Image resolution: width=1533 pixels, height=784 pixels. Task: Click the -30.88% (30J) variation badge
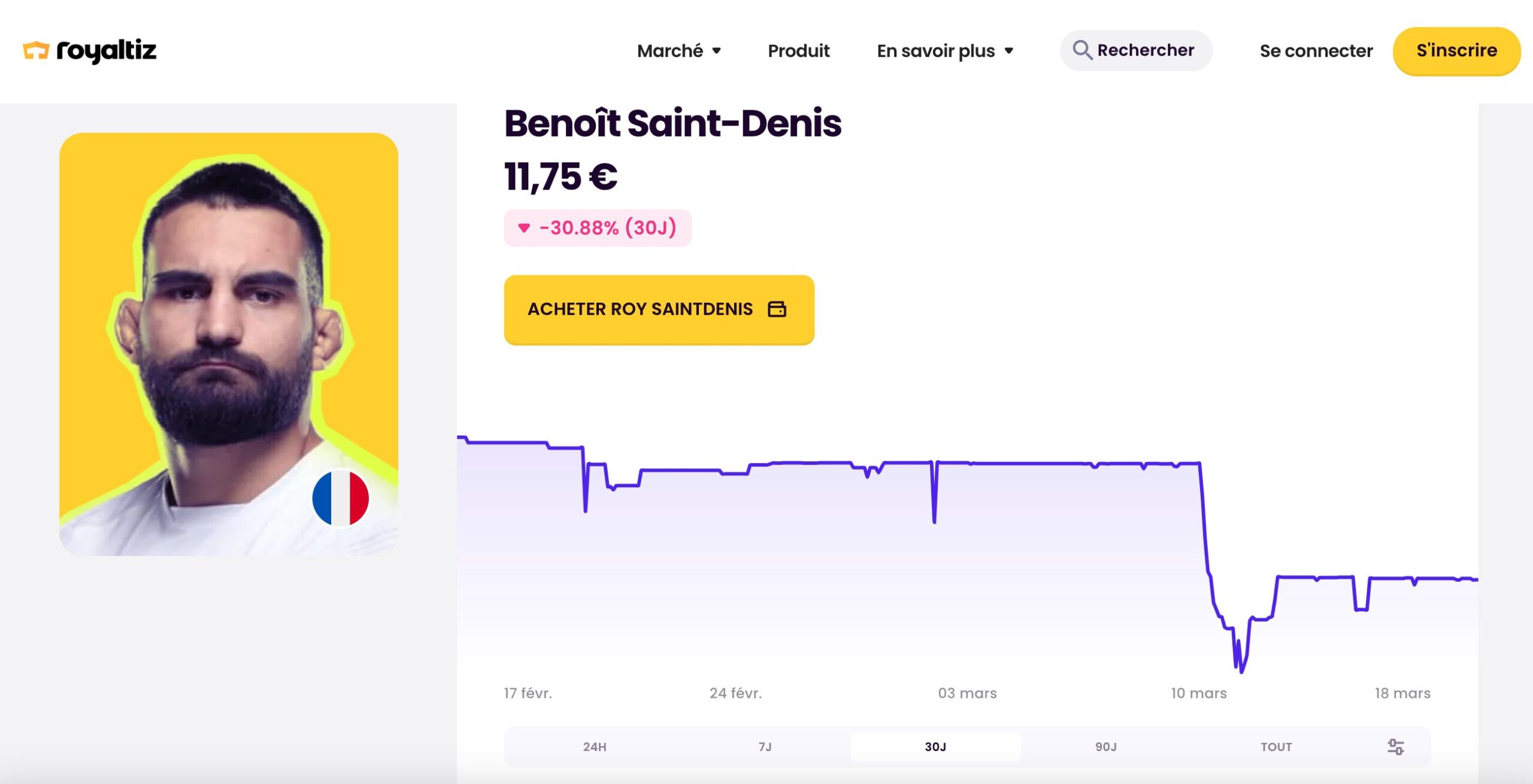pos(598,228)
